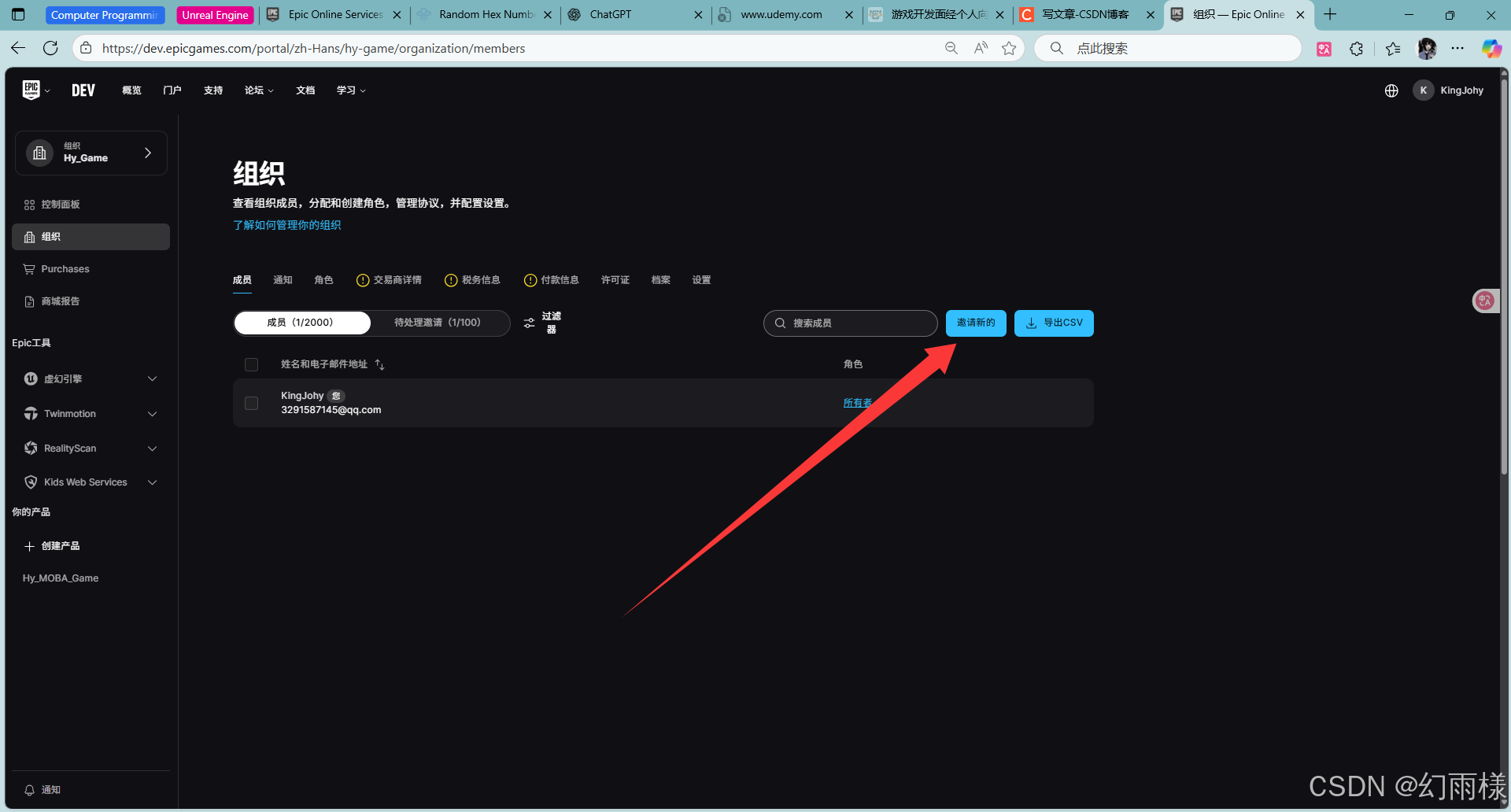The image size is (1511, 812).
Task: Open the browser extensions icon
Action: pos(1356,49)
